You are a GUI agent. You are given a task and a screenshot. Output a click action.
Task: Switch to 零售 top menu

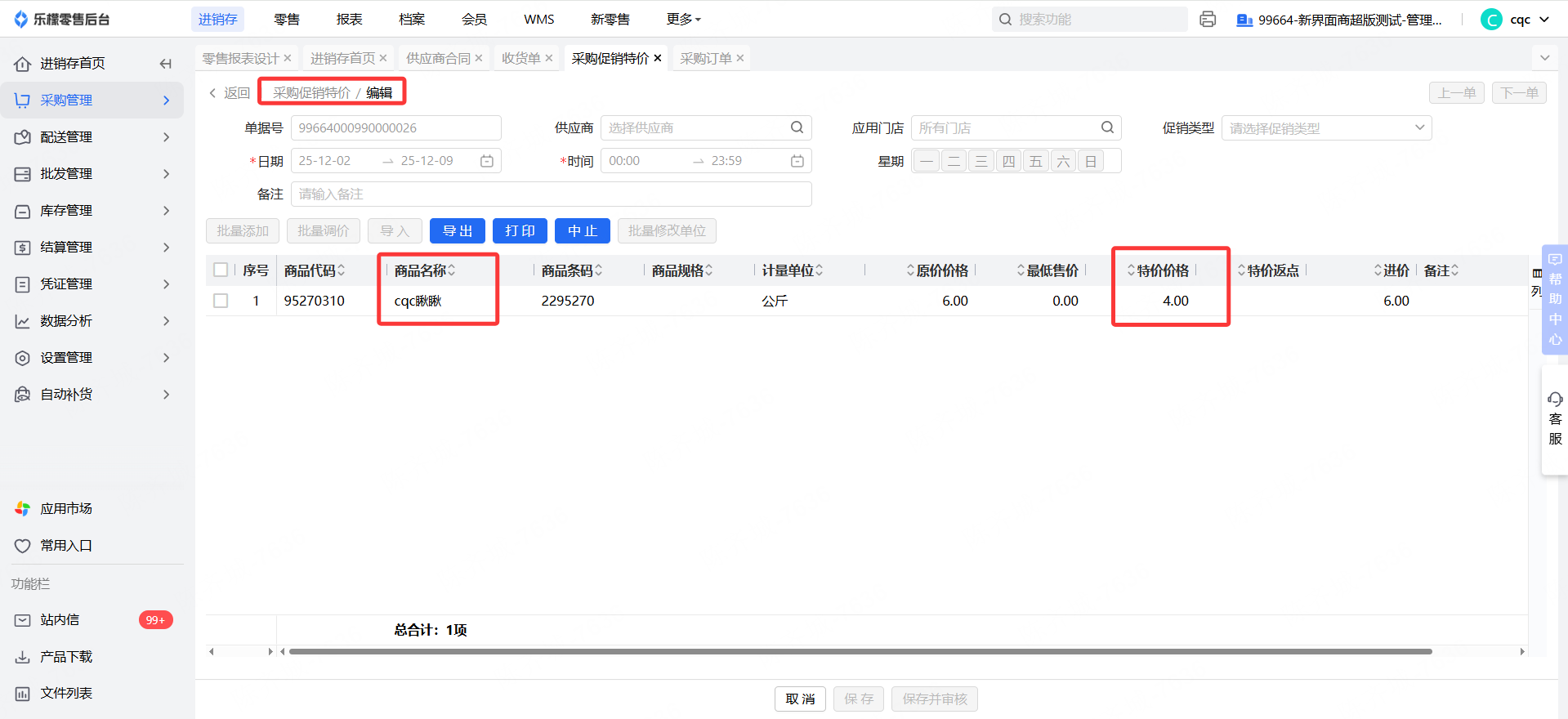pyautogui.click(x=286, y=20)
